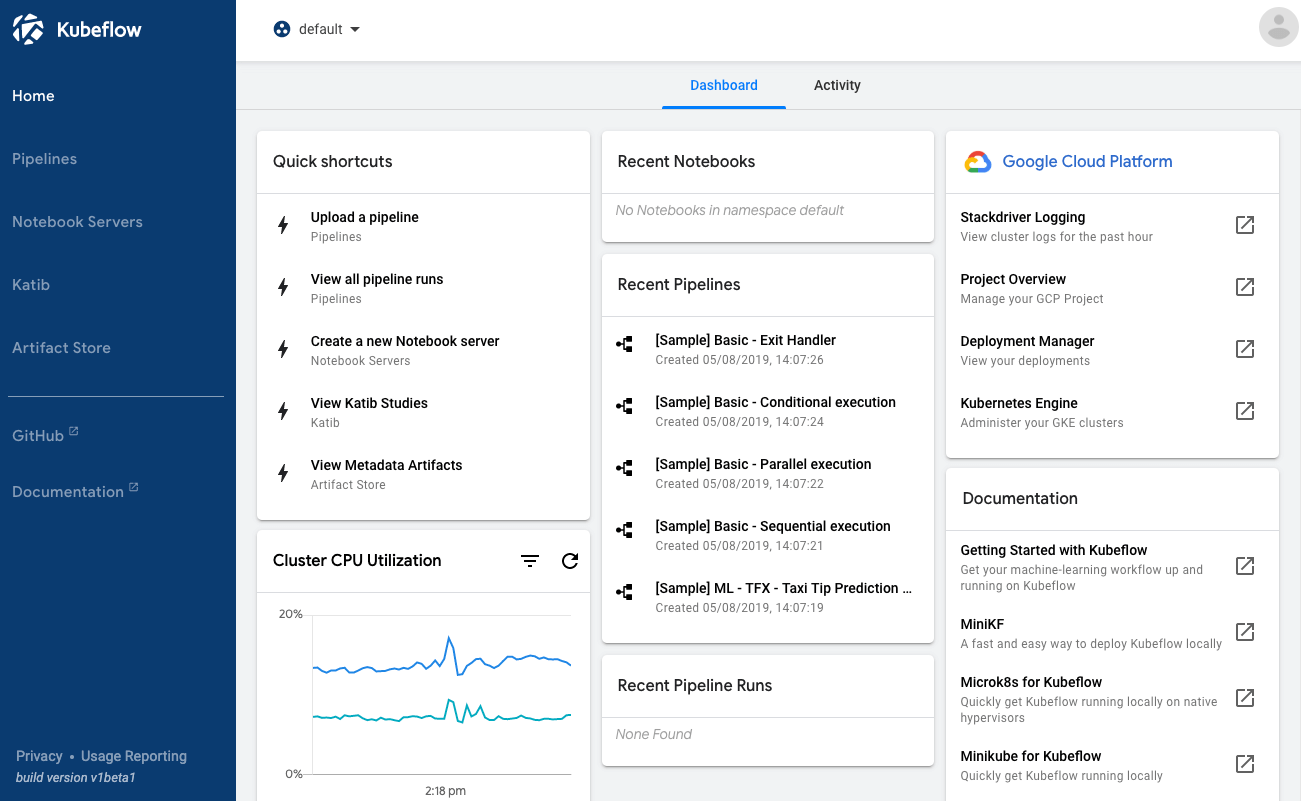Click lightning icon for Create a new Notebook server

pos(283,350)
